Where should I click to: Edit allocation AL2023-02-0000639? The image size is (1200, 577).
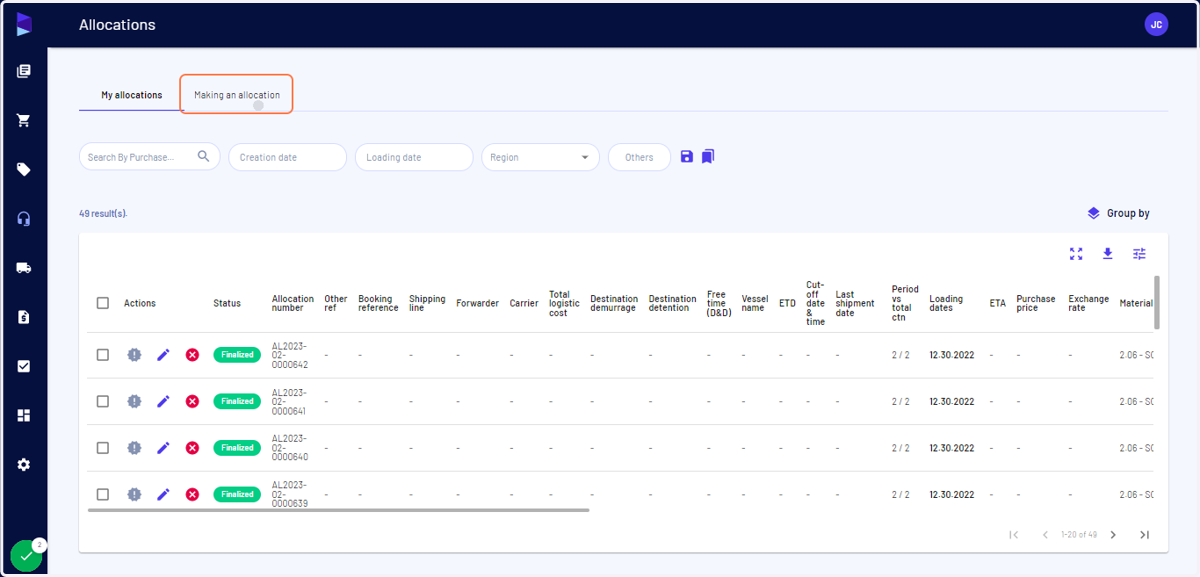pyautogui.click(x=163, y=494)
